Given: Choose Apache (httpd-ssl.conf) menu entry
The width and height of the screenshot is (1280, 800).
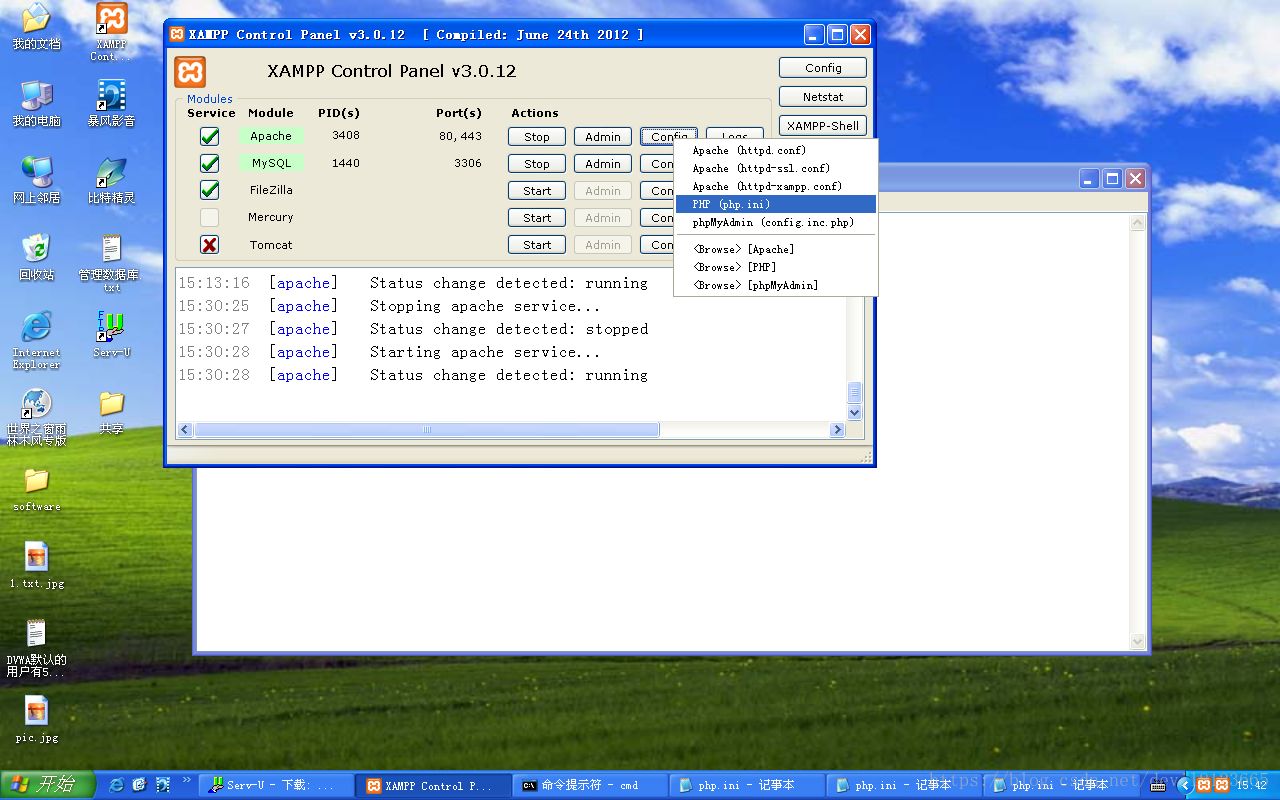Looking at the screenshot, I should point(776,168).
